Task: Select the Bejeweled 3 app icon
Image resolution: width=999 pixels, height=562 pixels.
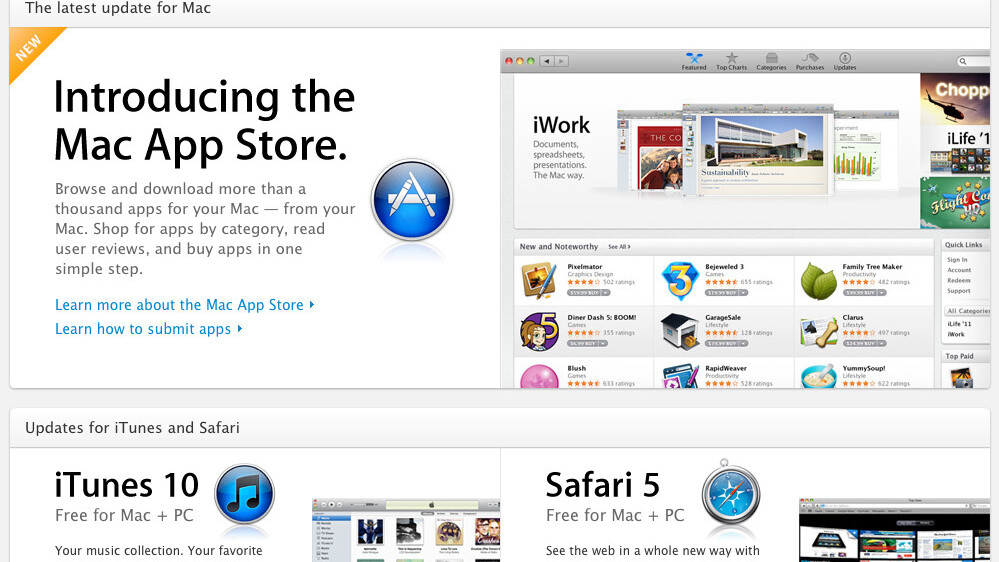Action: tap(680, 281)
